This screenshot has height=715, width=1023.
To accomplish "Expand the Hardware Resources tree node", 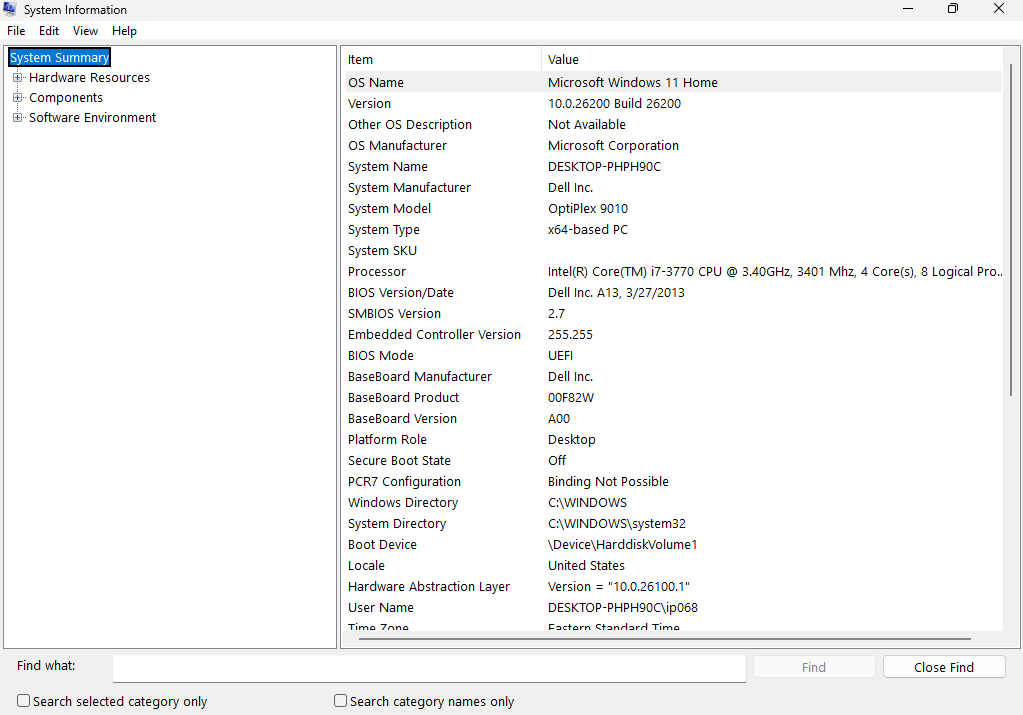I will pos(17,77).
